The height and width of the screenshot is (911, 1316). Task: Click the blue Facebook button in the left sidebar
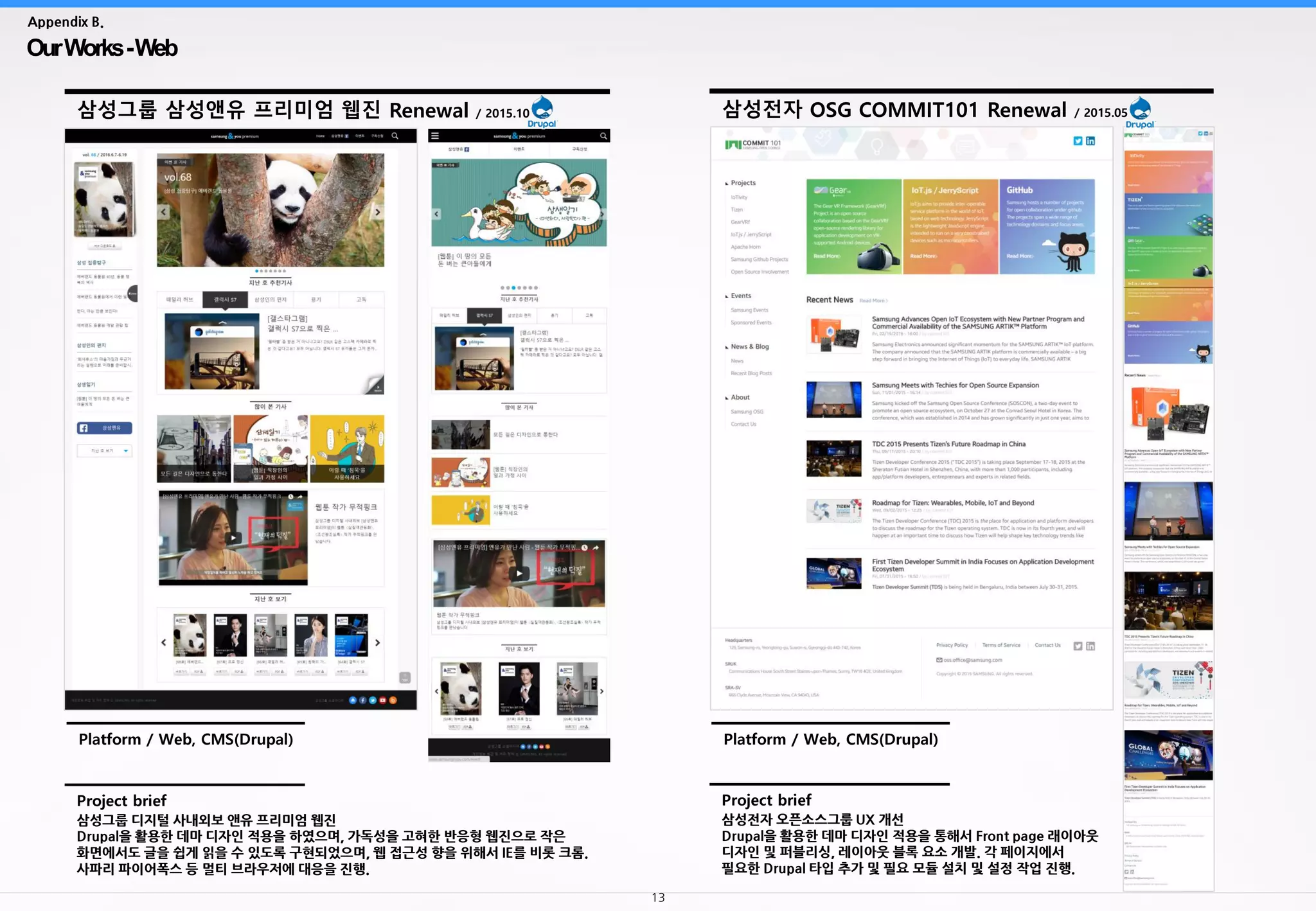click(x=105, y=428)
